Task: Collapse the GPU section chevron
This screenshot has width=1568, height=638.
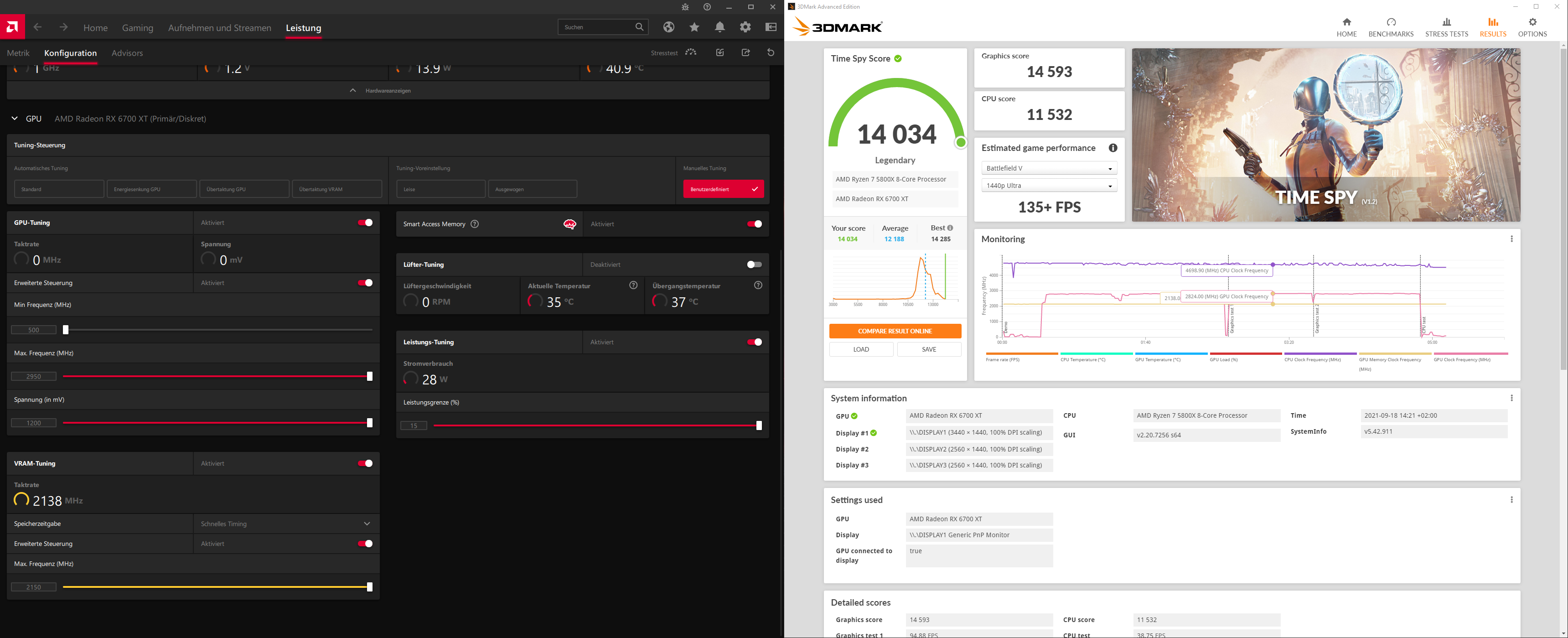Action: [15, 119]
